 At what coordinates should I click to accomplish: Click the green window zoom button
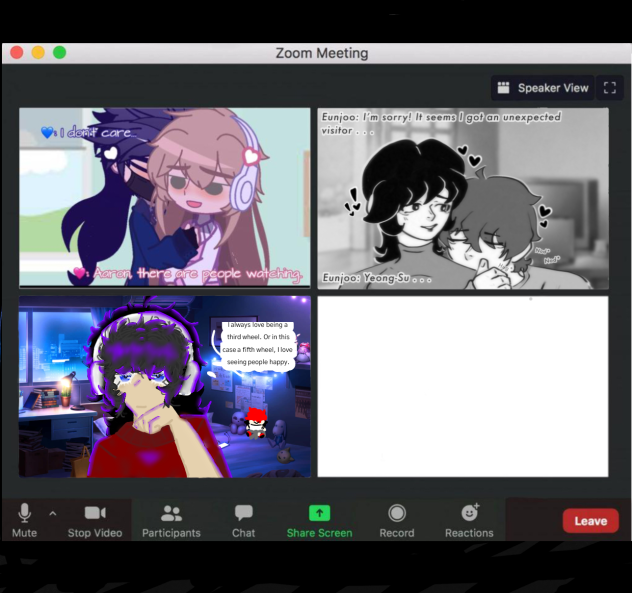pyautogui.click(x=59, y=52)
